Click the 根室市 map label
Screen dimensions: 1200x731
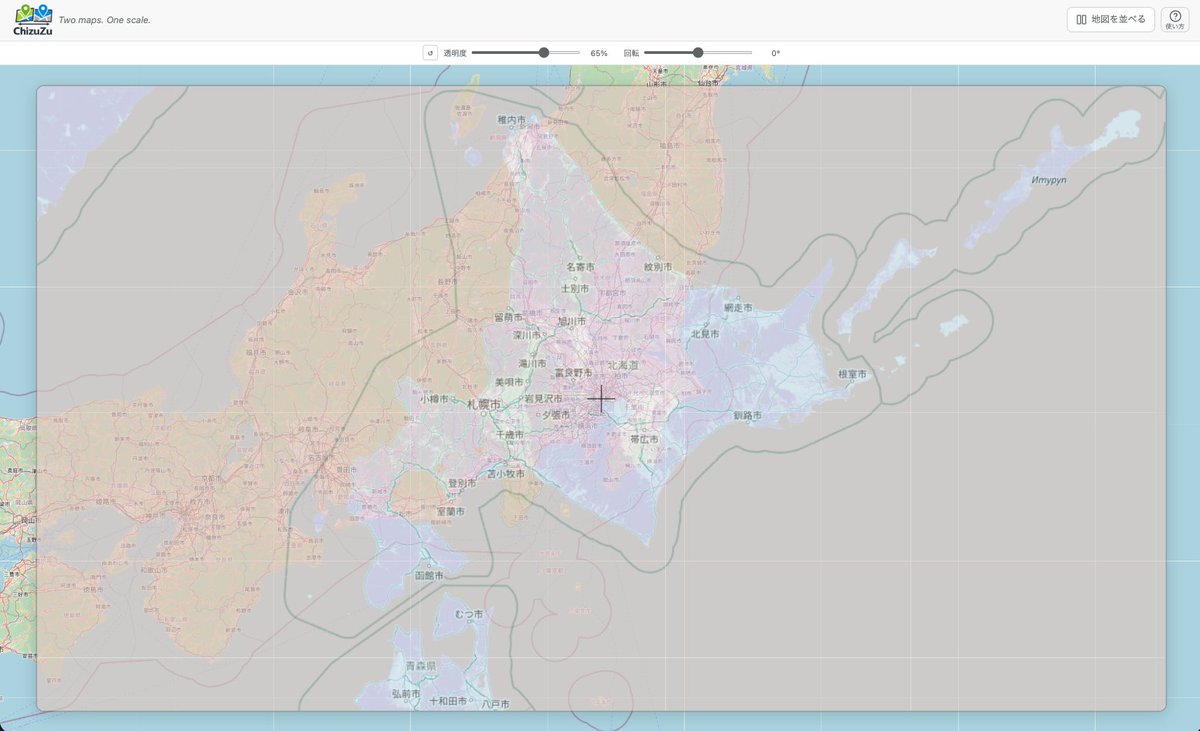(x=852, y=374)
